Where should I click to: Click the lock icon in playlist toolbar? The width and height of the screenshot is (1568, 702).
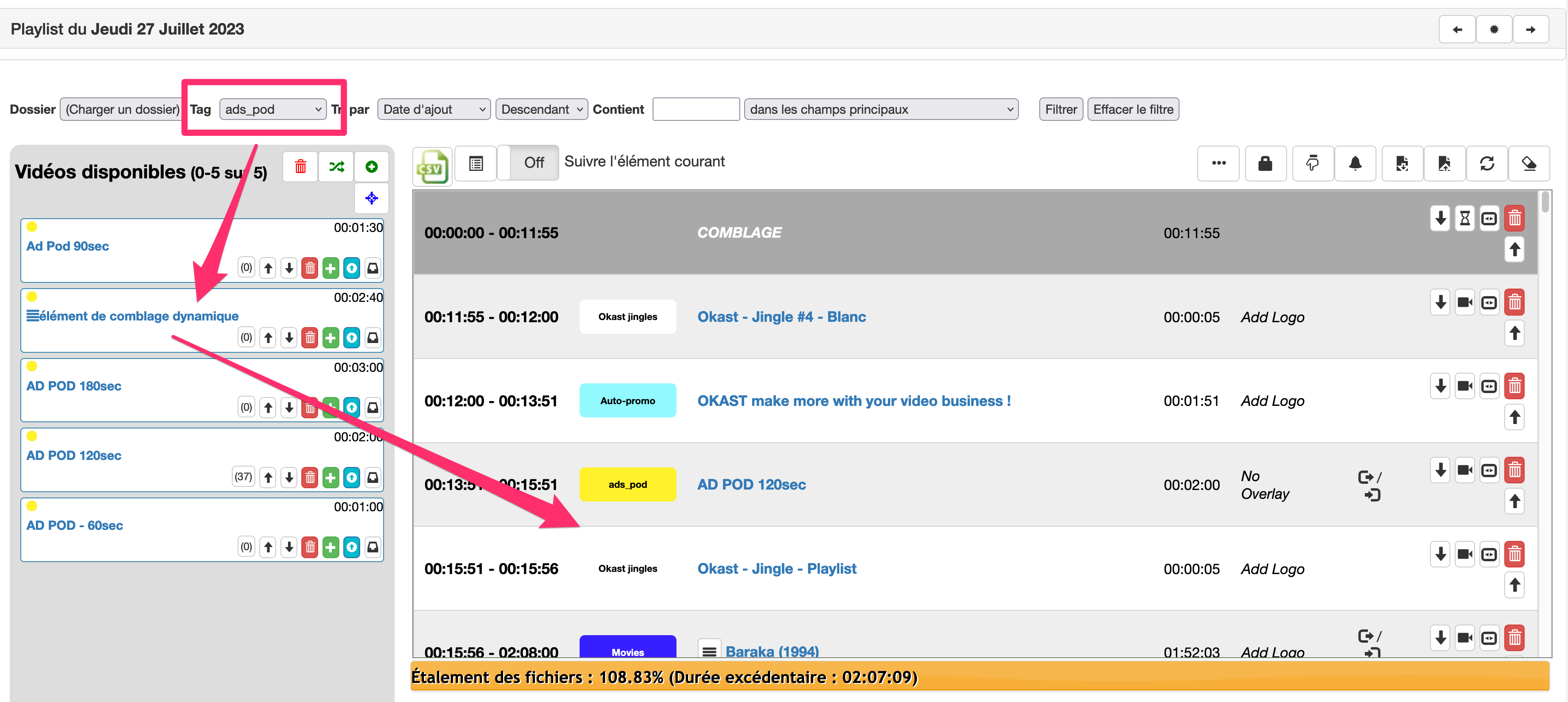click(1265, 163)
